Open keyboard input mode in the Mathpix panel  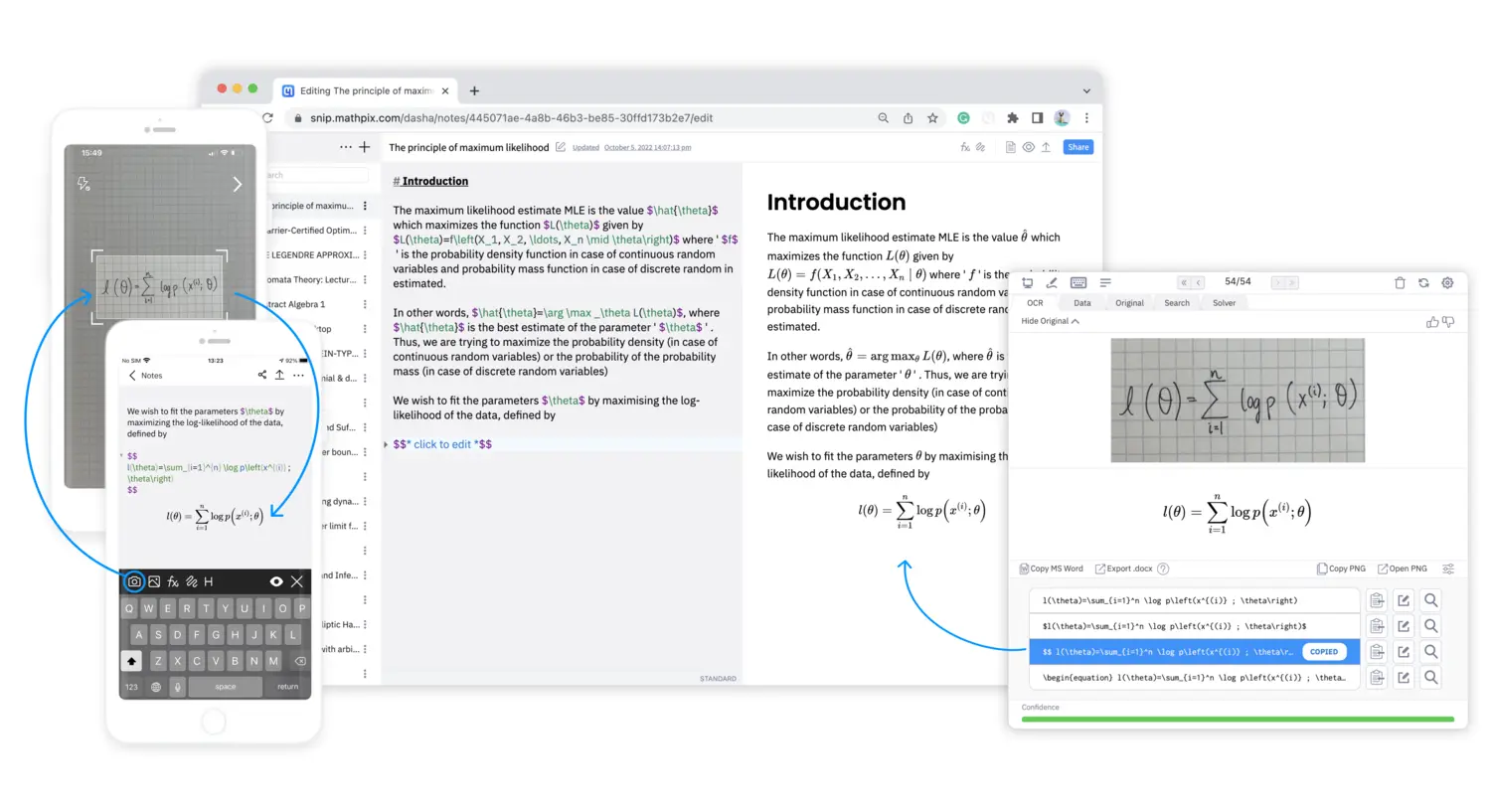(1077, 281)
